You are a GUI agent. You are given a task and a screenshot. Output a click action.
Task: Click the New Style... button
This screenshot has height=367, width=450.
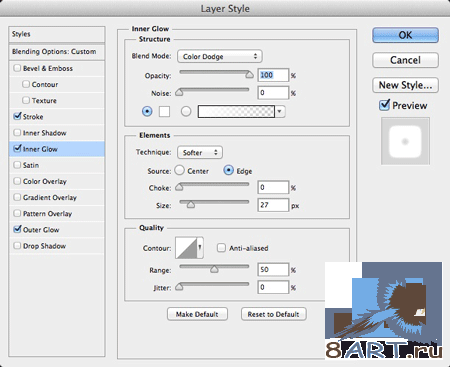tap(405, 85)
